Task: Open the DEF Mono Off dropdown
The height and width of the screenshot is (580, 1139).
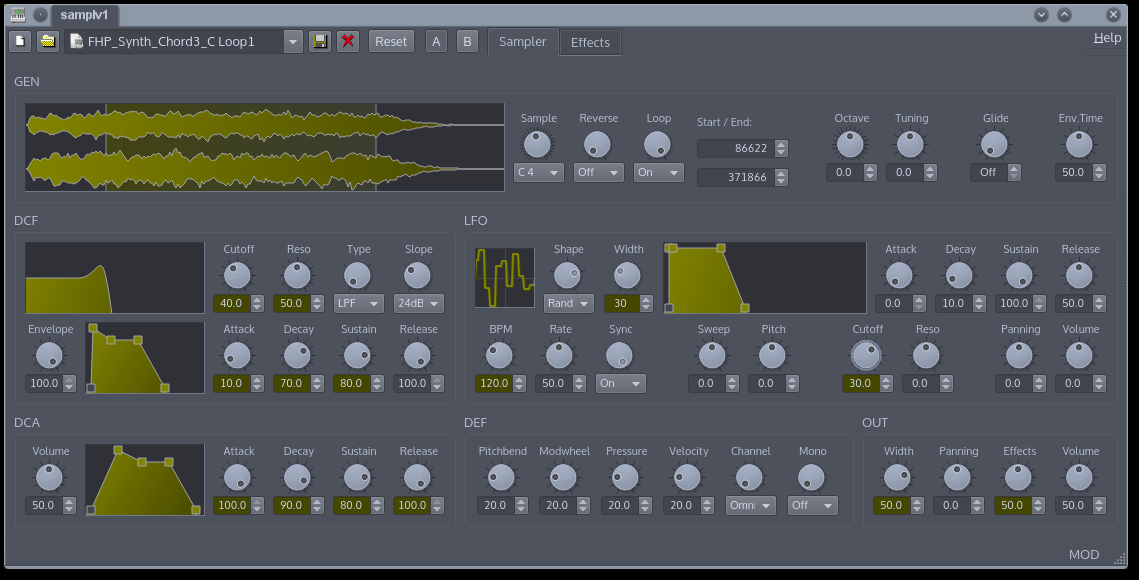Action: point(813,505)
